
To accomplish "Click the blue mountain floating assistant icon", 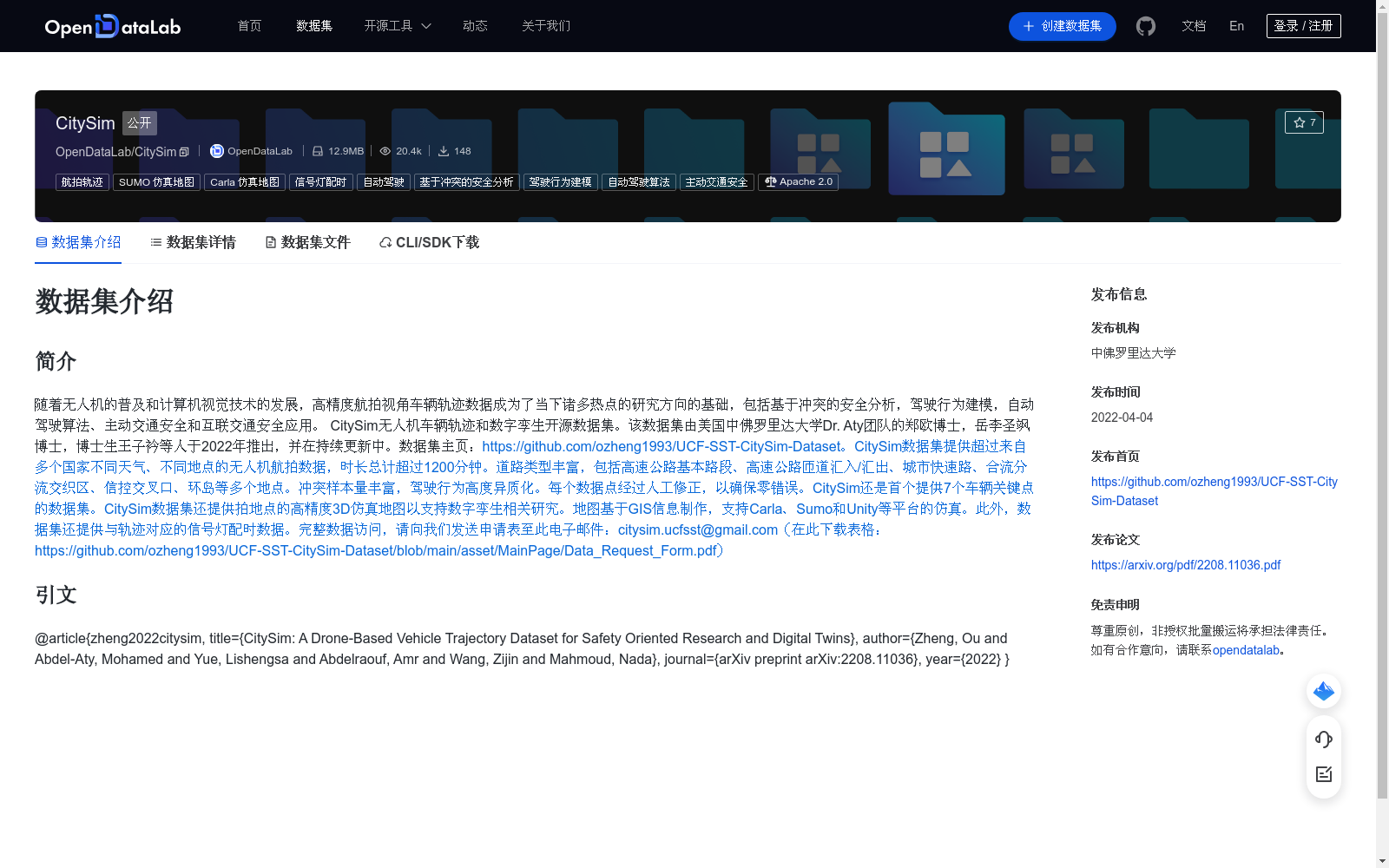I will click(1323, 691).
